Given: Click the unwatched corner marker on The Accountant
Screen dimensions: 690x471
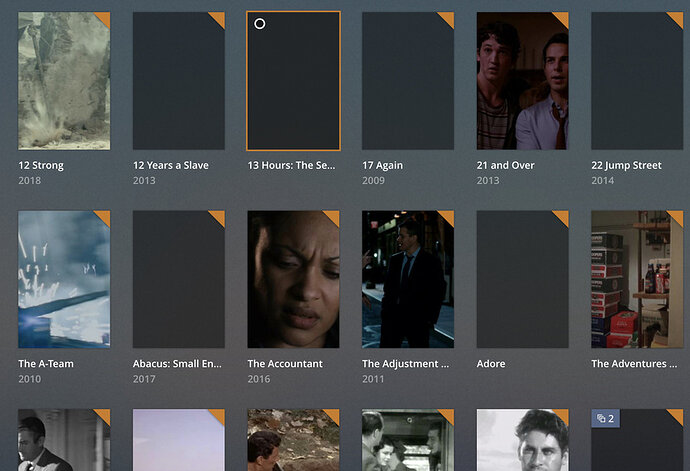Looking at the screenshot, I should pos(334,217).
